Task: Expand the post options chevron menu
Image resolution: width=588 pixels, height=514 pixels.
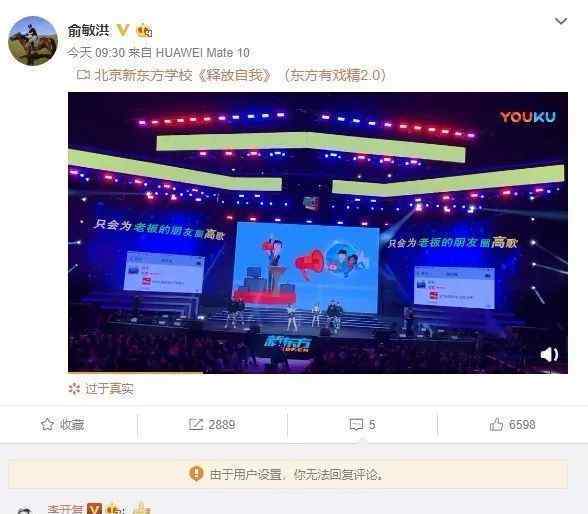Action: [x=561, y=21]
